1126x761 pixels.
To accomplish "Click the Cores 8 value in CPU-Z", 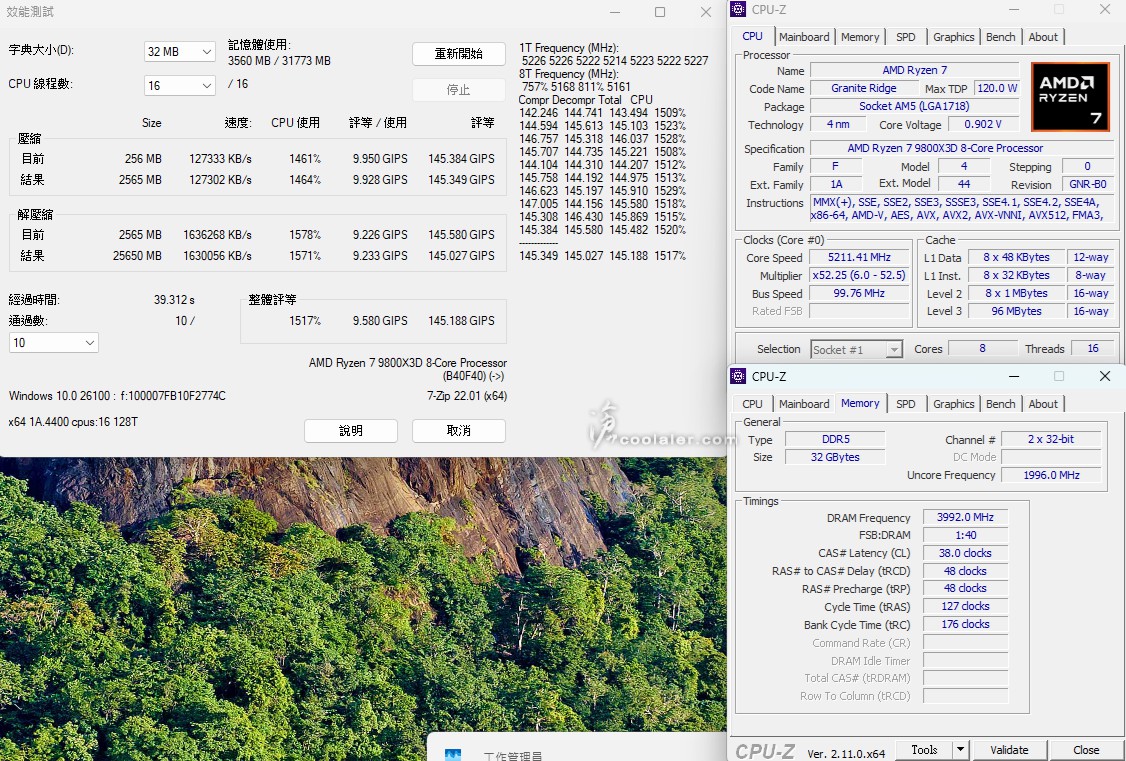I will pyautogui.click(x=982, y=348).
